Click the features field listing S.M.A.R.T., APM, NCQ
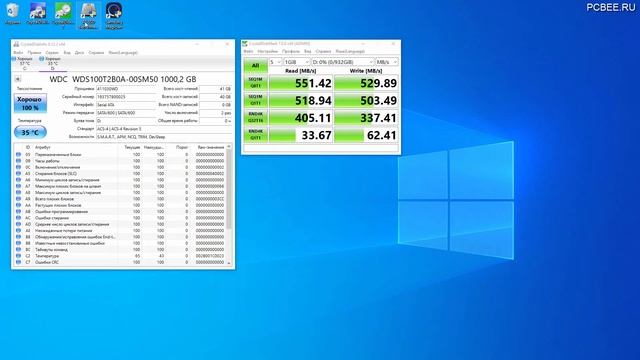640x360 pixels. point(164,137)
